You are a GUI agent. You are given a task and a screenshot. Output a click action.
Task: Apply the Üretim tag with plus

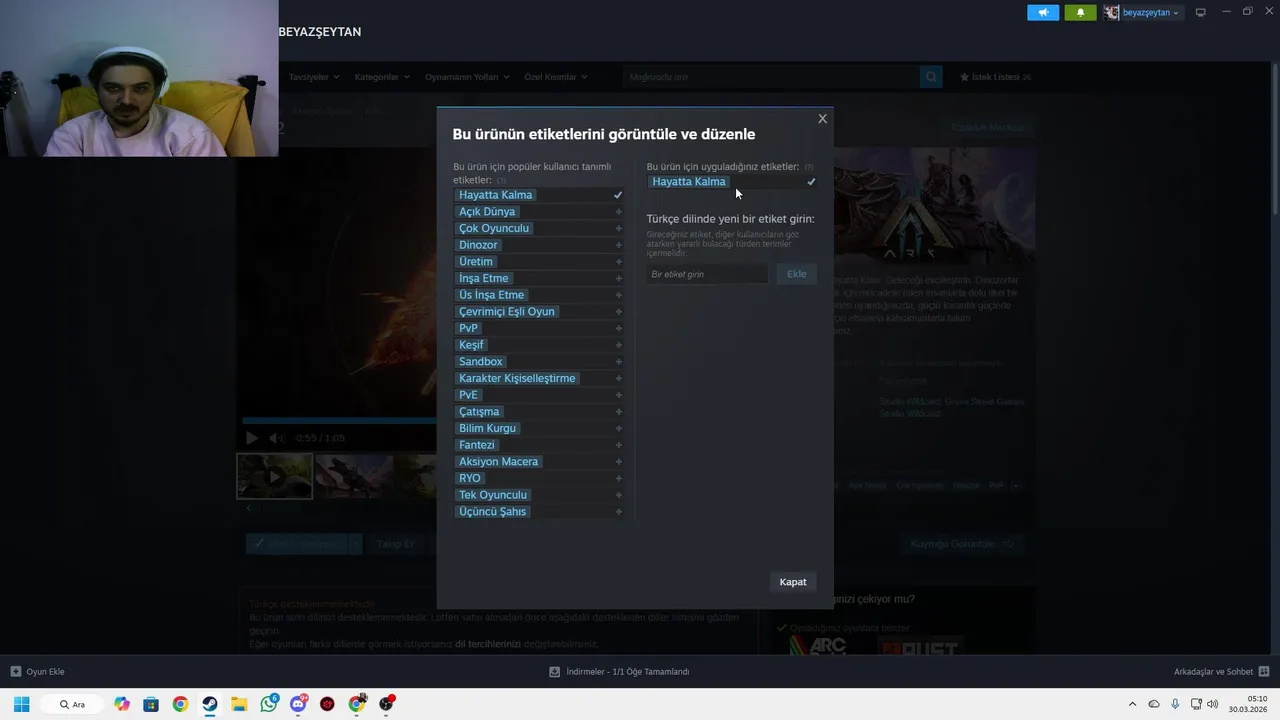coord(619,262)
